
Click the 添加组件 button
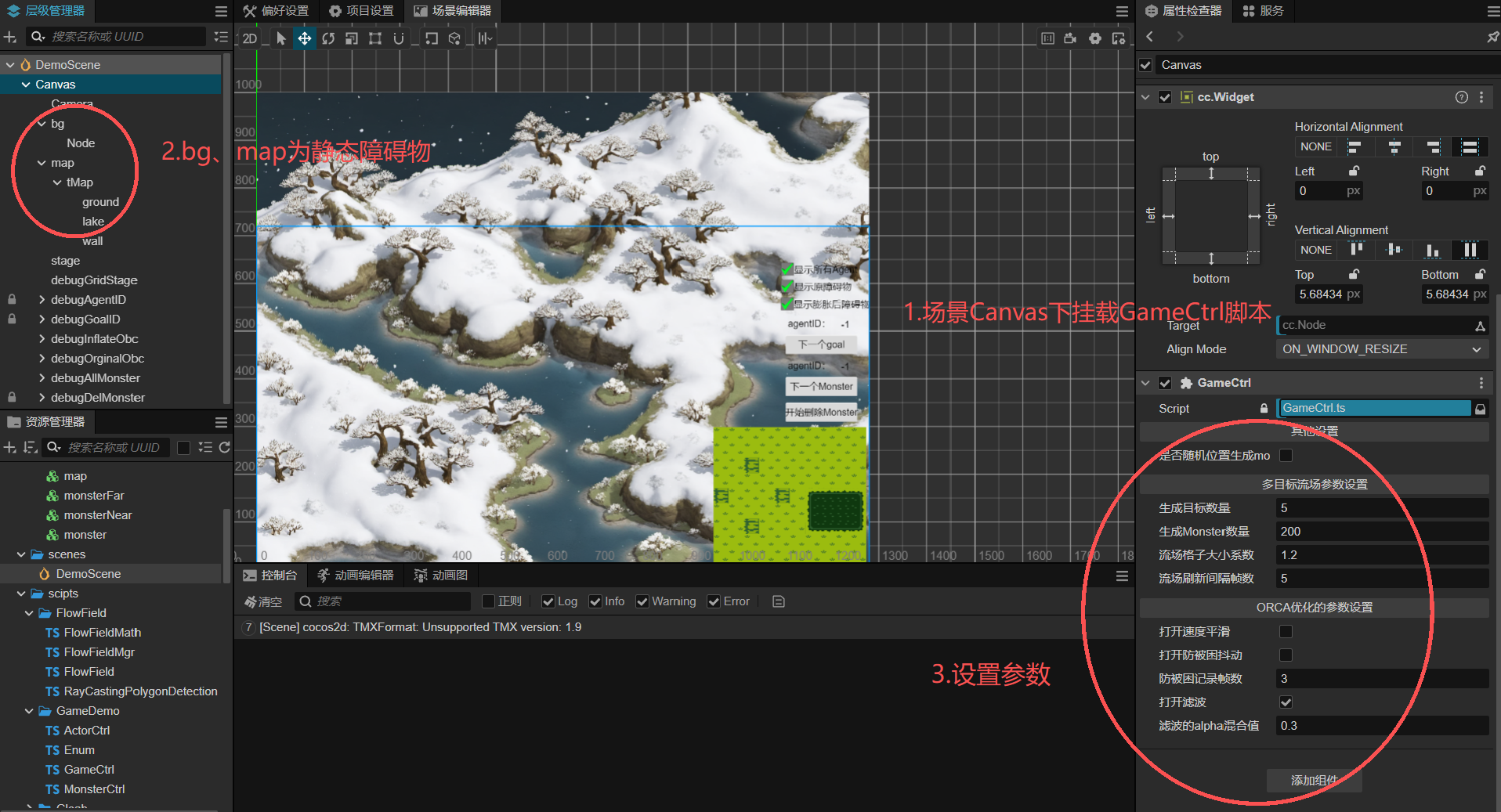point(1314,781)
